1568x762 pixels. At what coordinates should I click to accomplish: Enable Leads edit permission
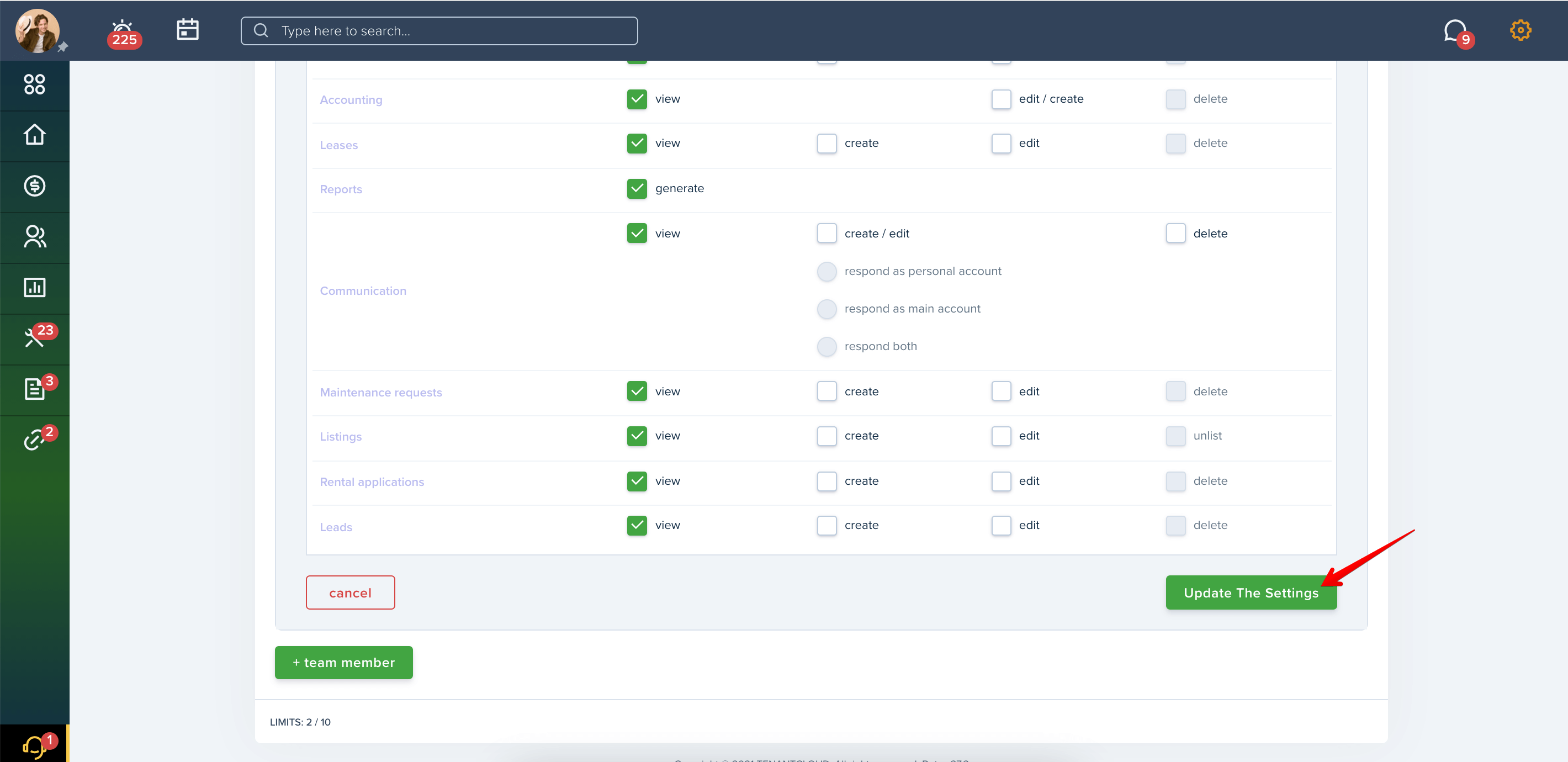(1000, 525)
